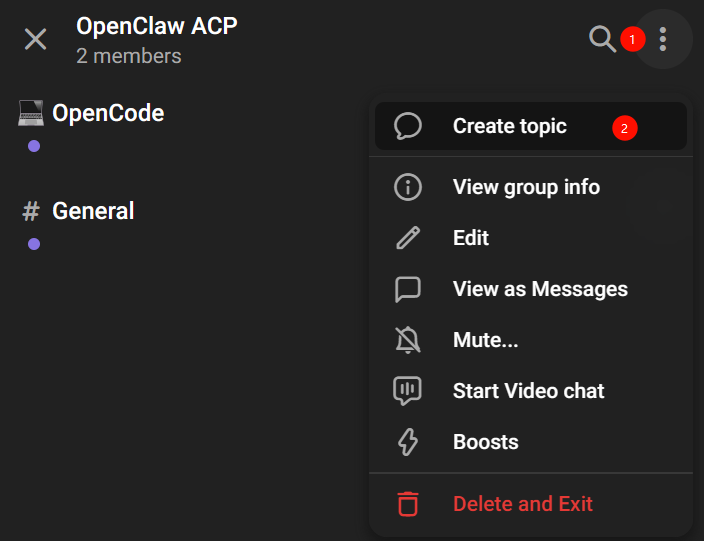Open the OpenCode topic
The width and height of the screenshot is (704, 541).
click(x=108, y=113)
